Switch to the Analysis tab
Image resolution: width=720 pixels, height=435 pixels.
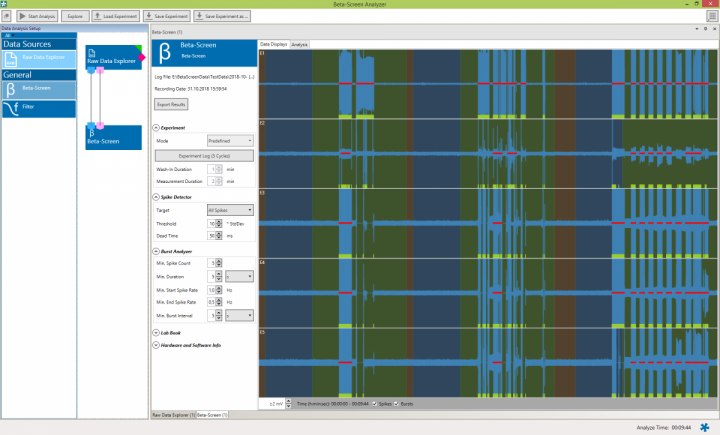(x=299, y=45)
